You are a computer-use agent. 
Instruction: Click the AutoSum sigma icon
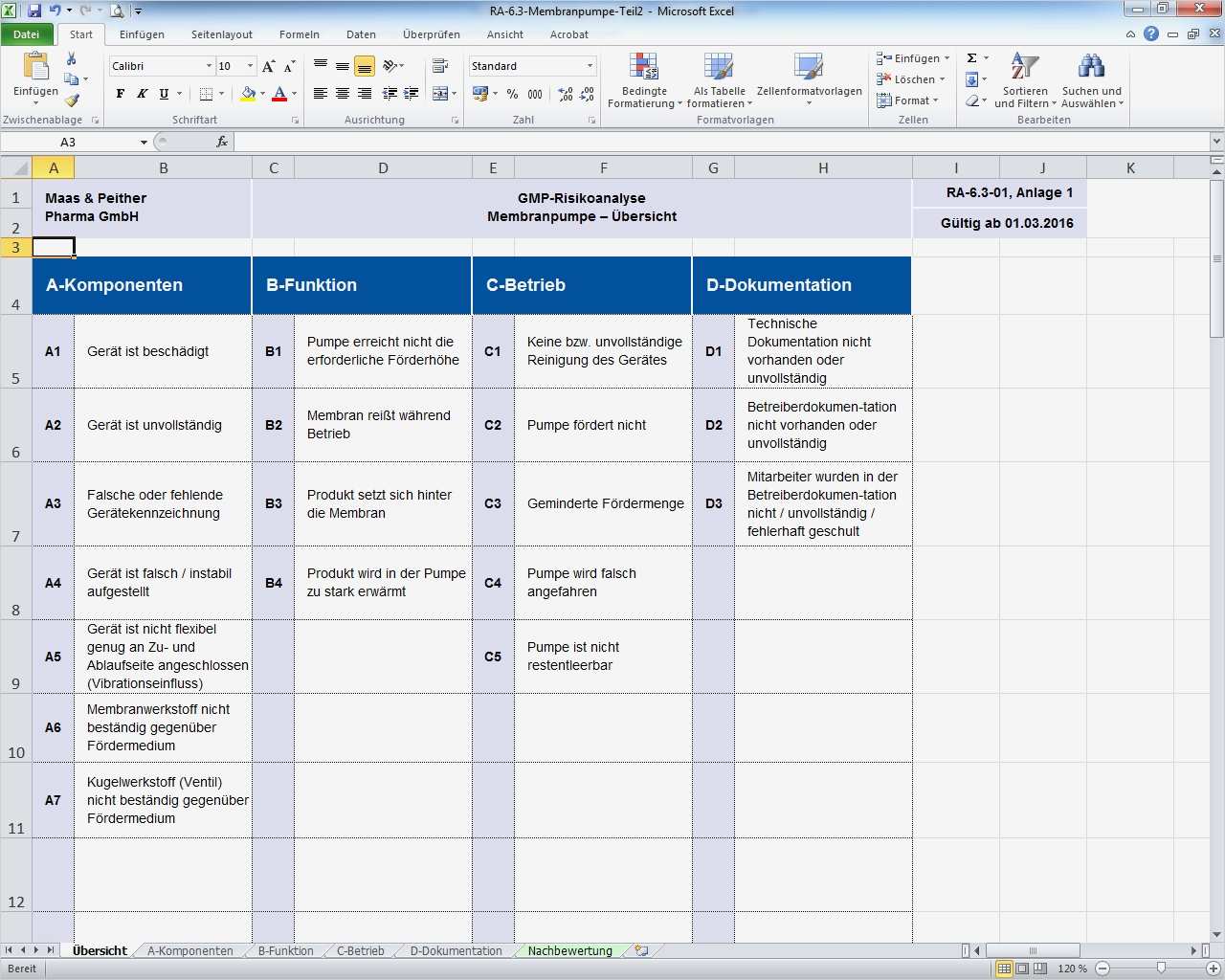(x=972, y=58)
